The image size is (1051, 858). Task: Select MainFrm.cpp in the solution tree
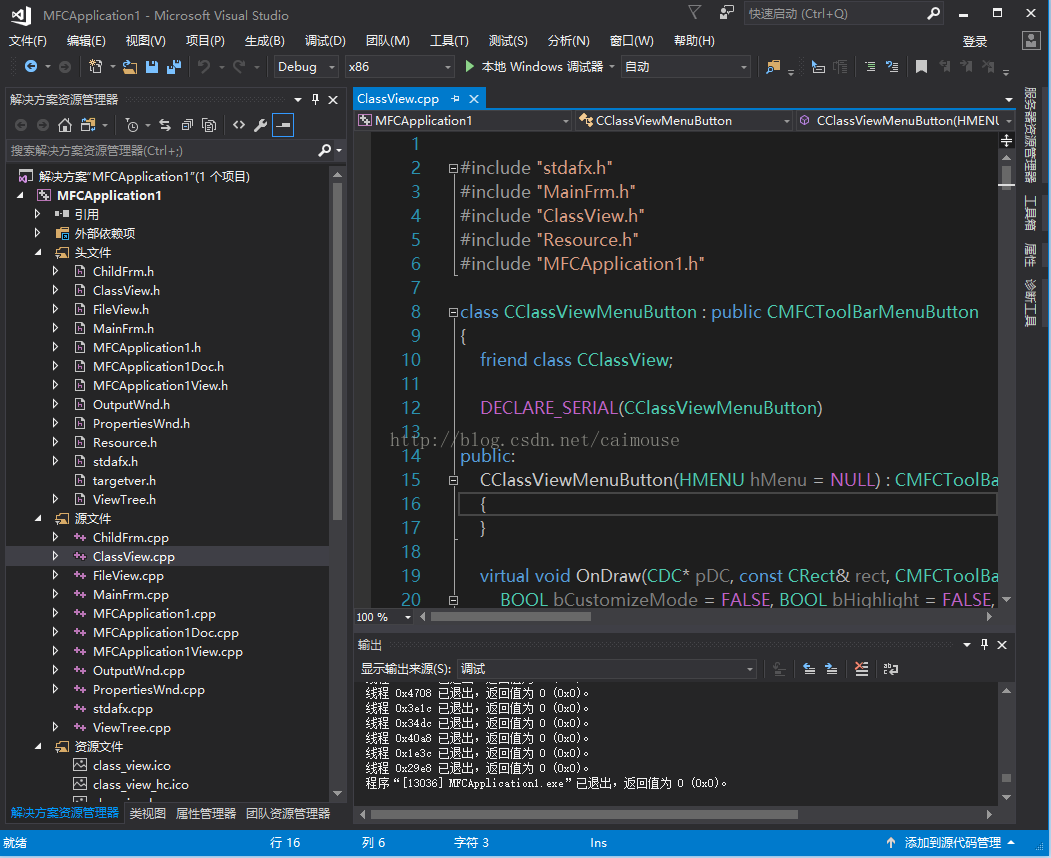click(x=131, y=595)
